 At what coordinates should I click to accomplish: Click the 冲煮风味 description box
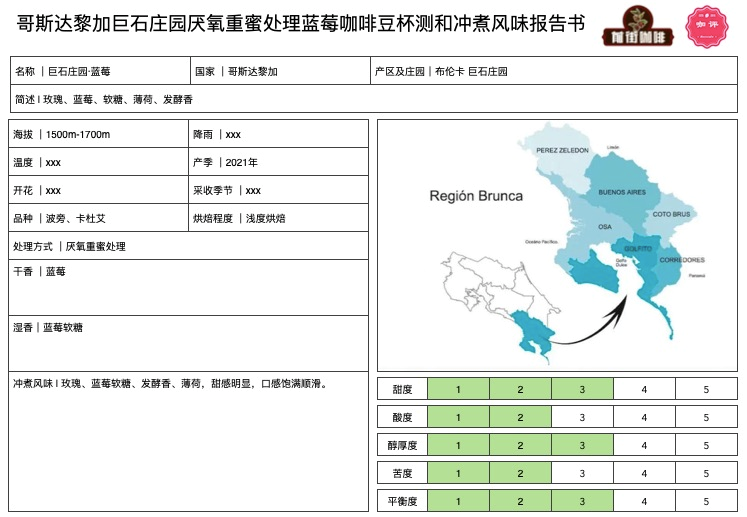[188, 440]
